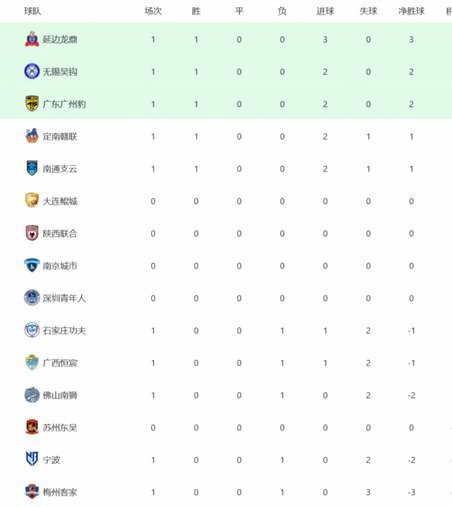Click the 南通支云 team crest
The width and height of the screenshot is (452, 507).
(x=32, y=168)
